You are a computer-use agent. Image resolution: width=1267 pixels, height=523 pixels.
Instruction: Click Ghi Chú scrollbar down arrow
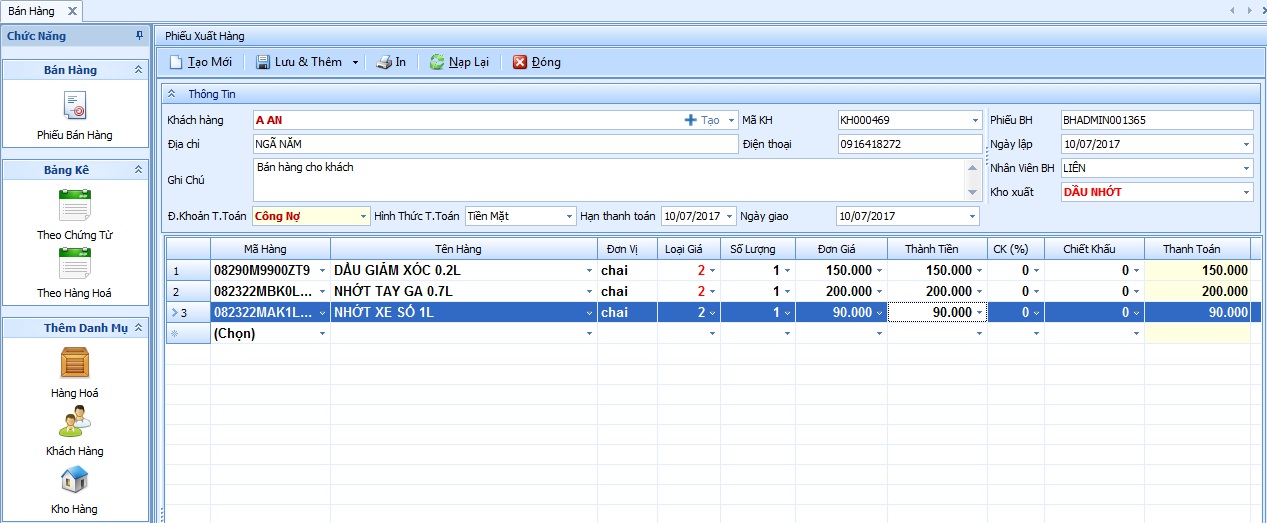[x=974, y=192]
